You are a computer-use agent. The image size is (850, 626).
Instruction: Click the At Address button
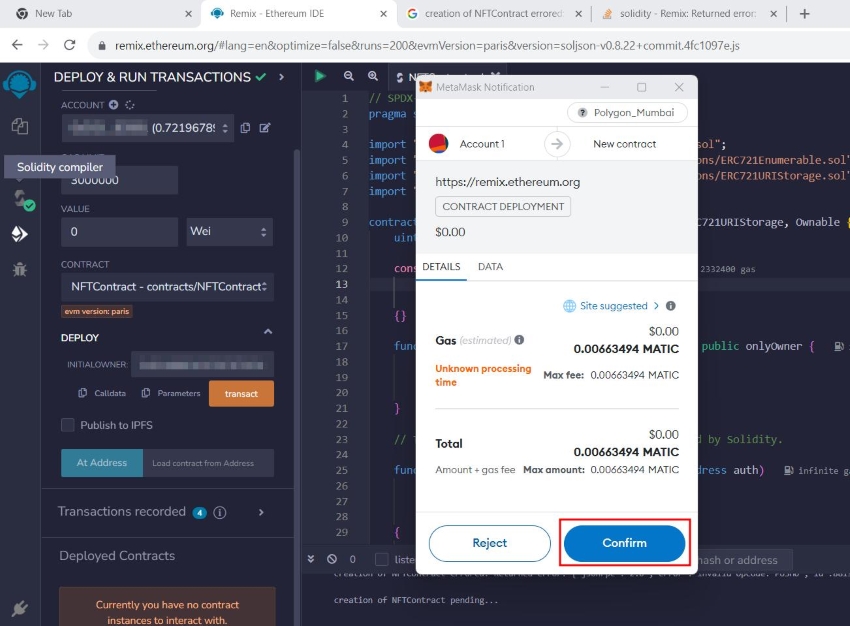(102, 463)
